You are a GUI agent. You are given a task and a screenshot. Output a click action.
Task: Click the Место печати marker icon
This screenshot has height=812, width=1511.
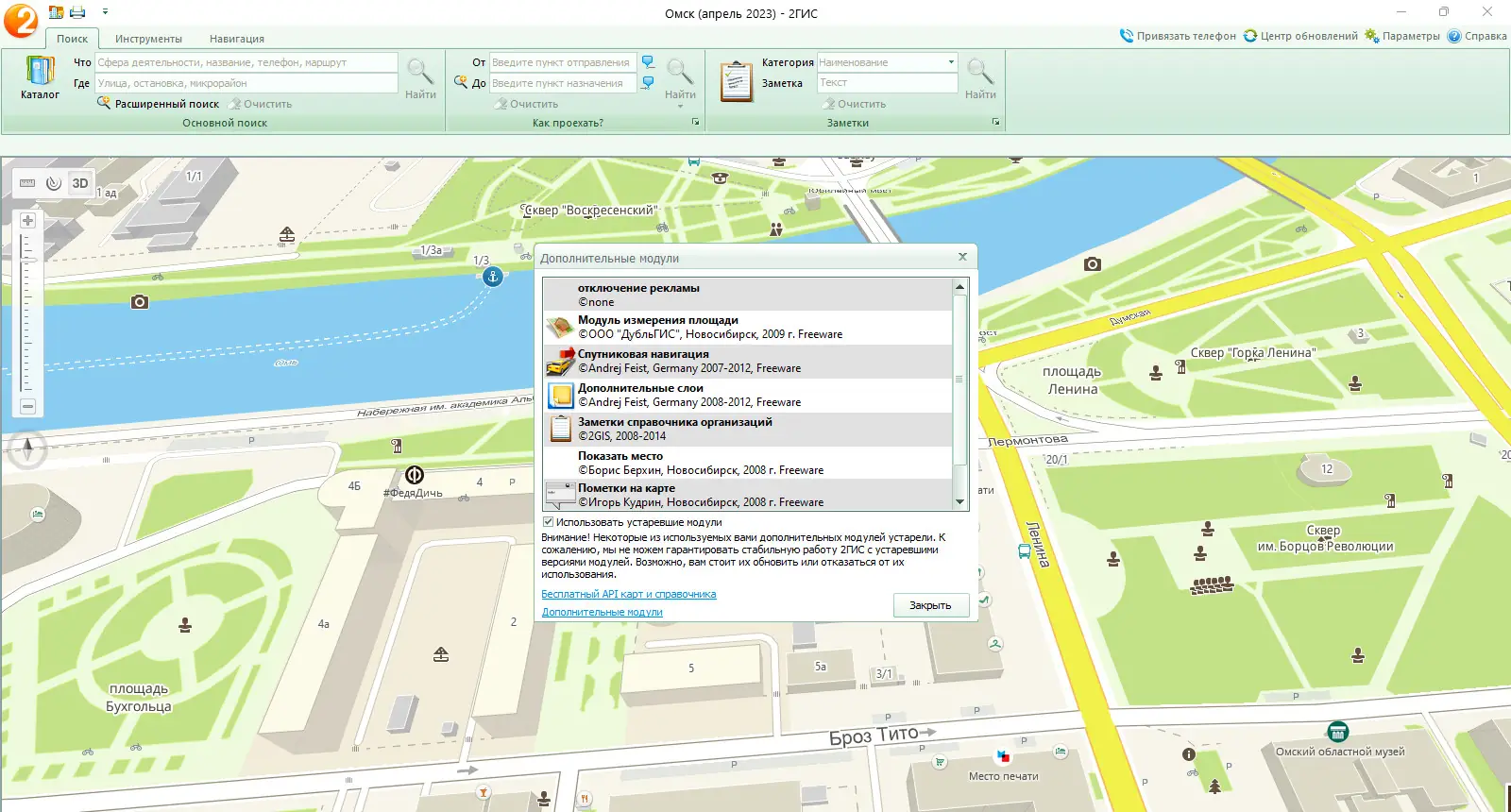point(1003,757)
